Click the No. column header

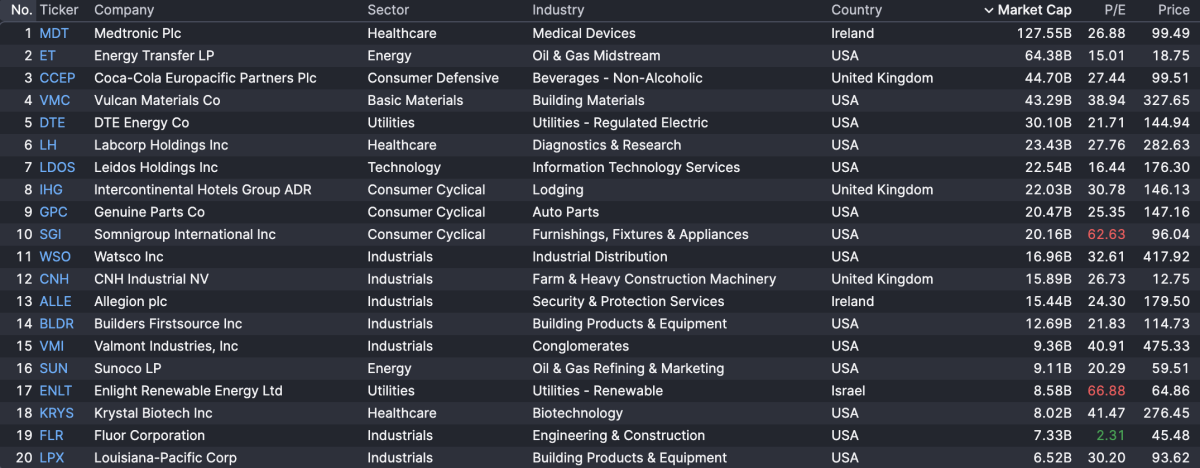point(22,10)
